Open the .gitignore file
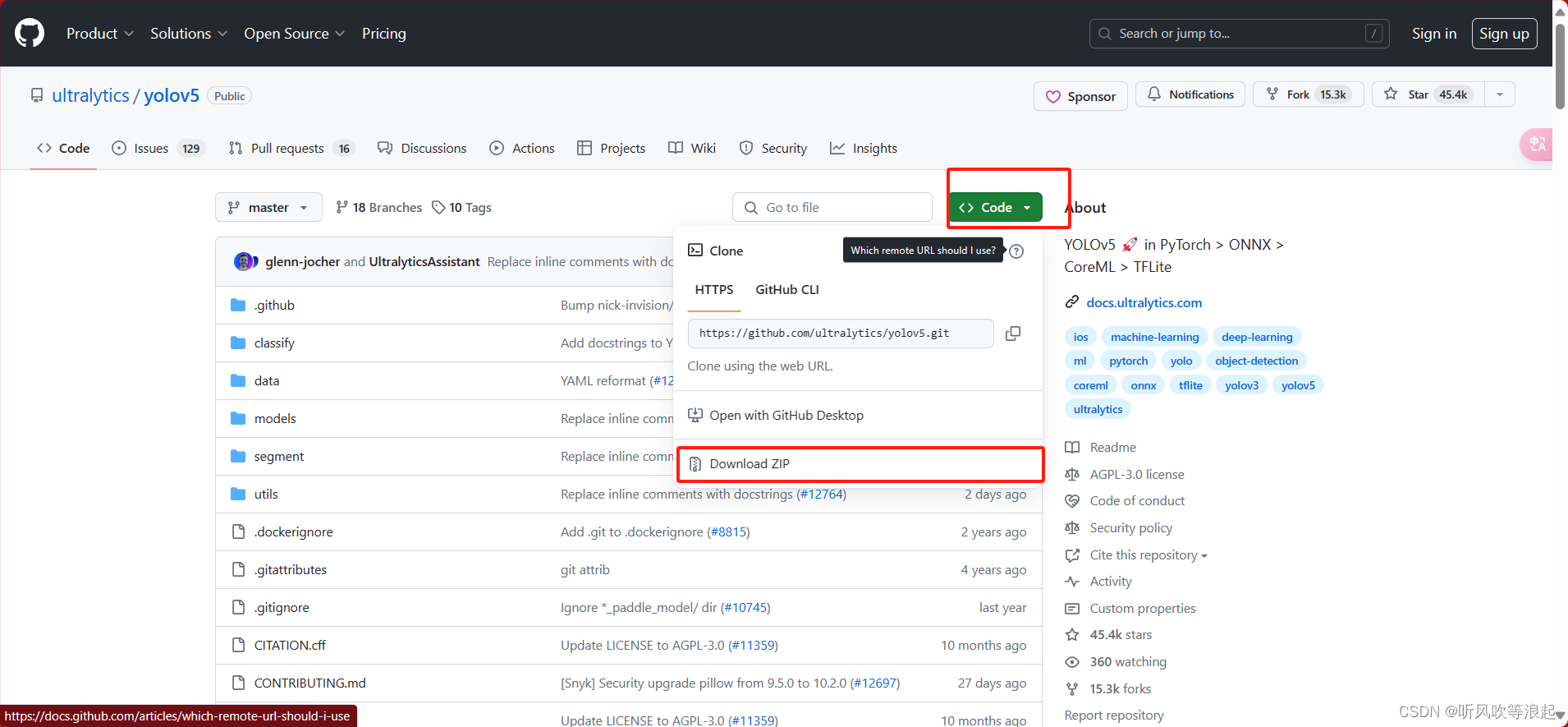 pyautogui.click(x=282, y=608)
